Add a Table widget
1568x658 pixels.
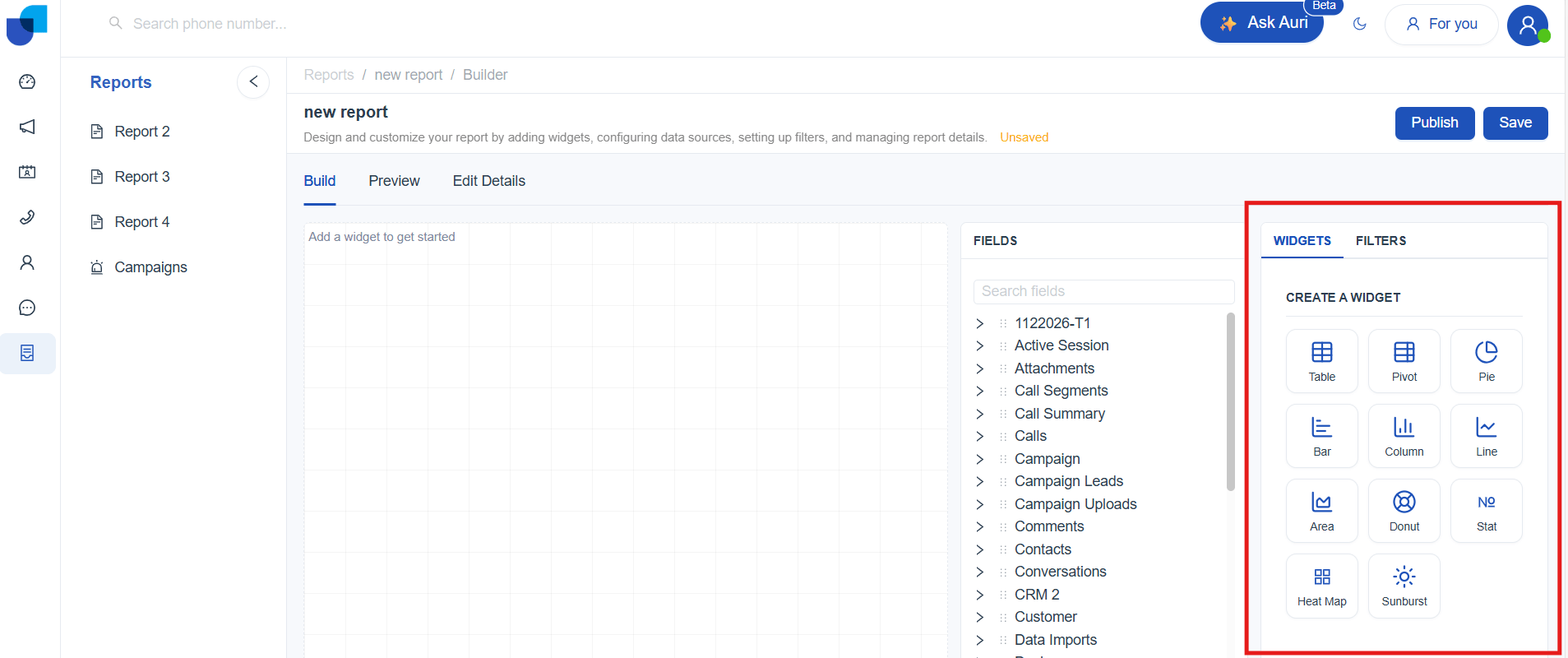(1321, 361)
